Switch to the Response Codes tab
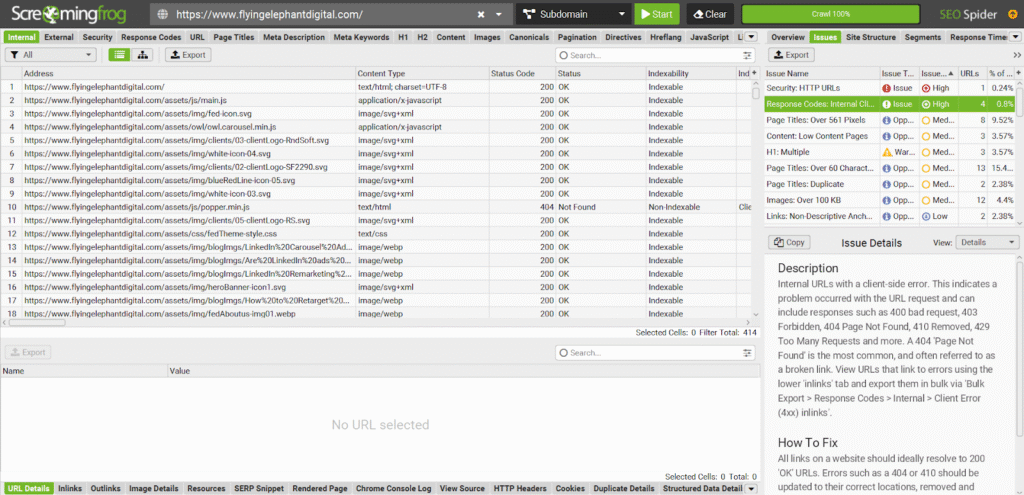 [x=151, y=37]
